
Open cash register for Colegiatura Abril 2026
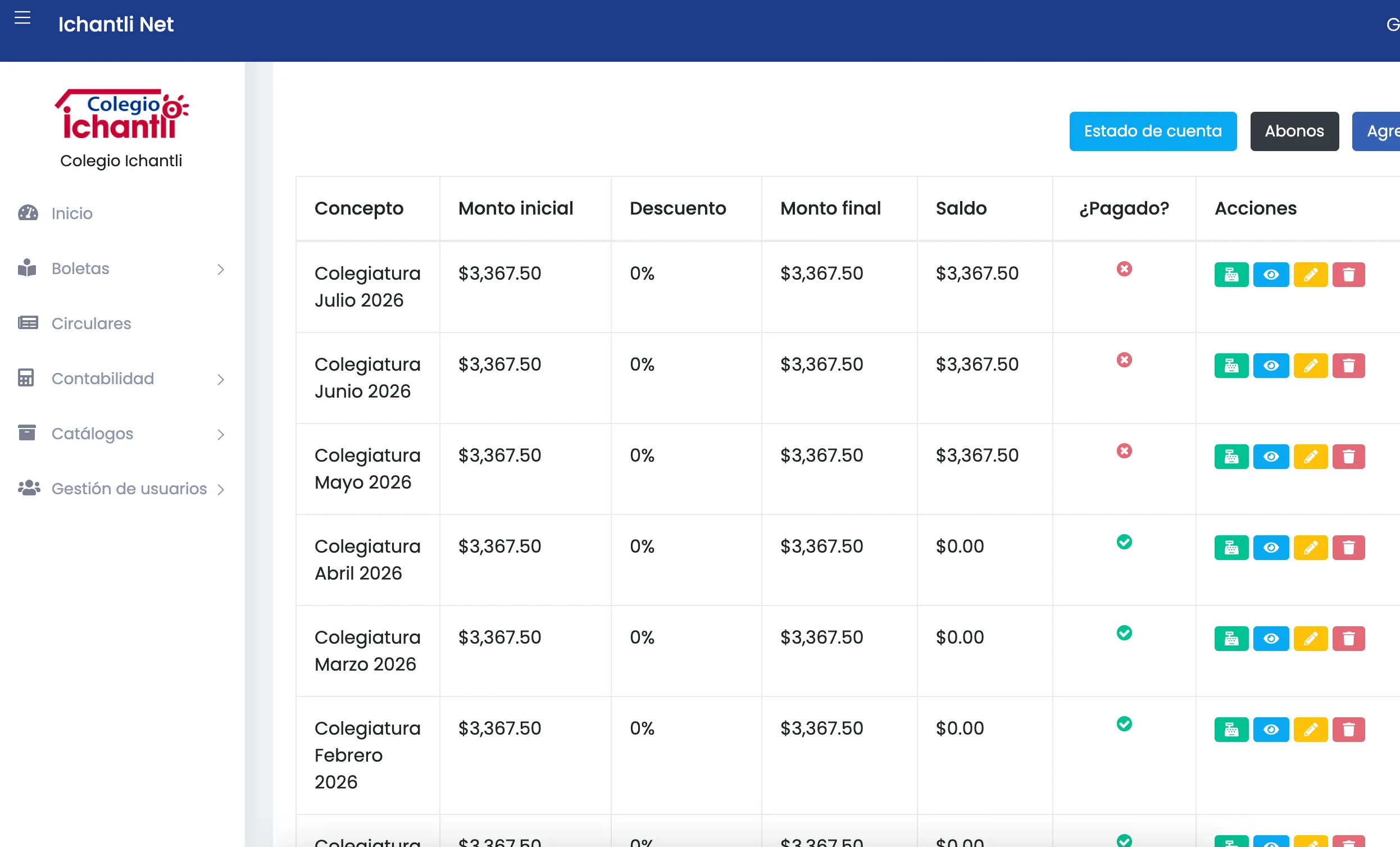pyautogui.click(x=1231, y=548)
